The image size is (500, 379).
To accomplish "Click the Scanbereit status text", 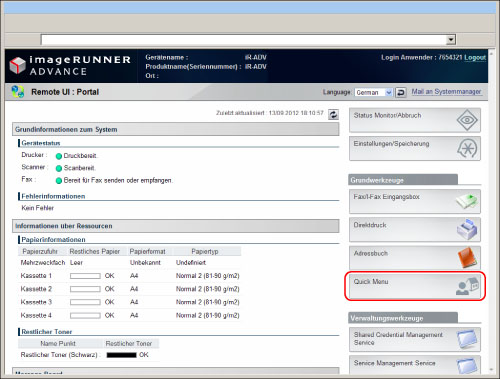I will pos(79,168).
